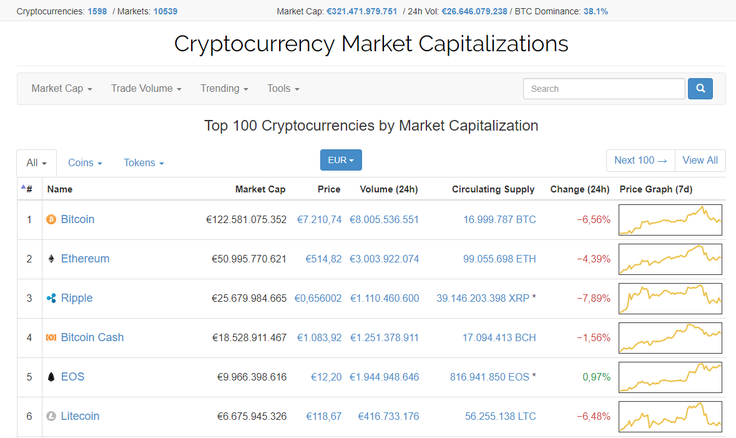
Task: Sort by Market Cap column header
Action: 260,189
